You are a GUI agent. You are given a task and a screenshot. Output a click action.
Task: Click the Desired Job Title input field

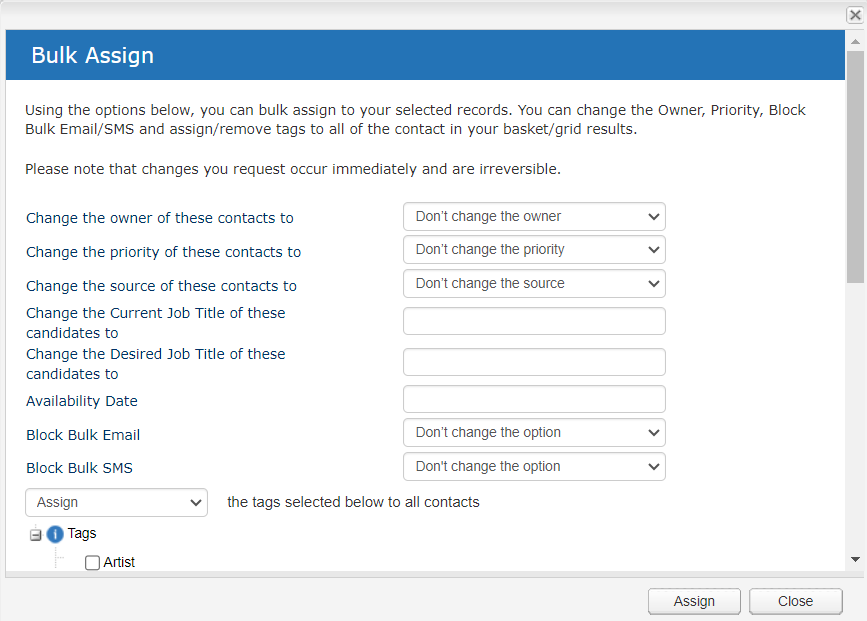point(534,362)
